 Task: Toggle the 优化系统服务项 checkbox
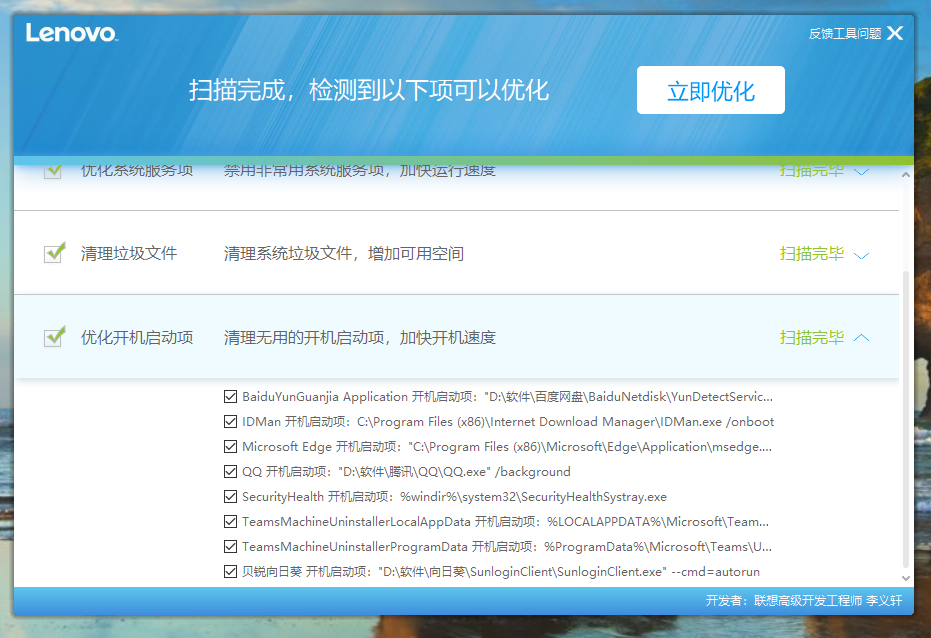[53, 171]
